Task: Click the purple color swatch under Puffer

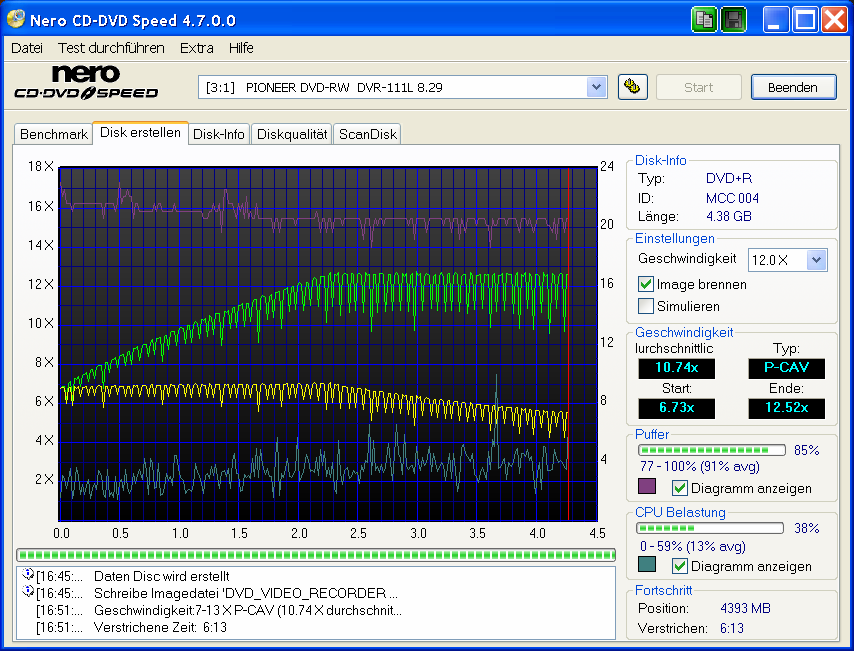Action: (x=646, y=488)
